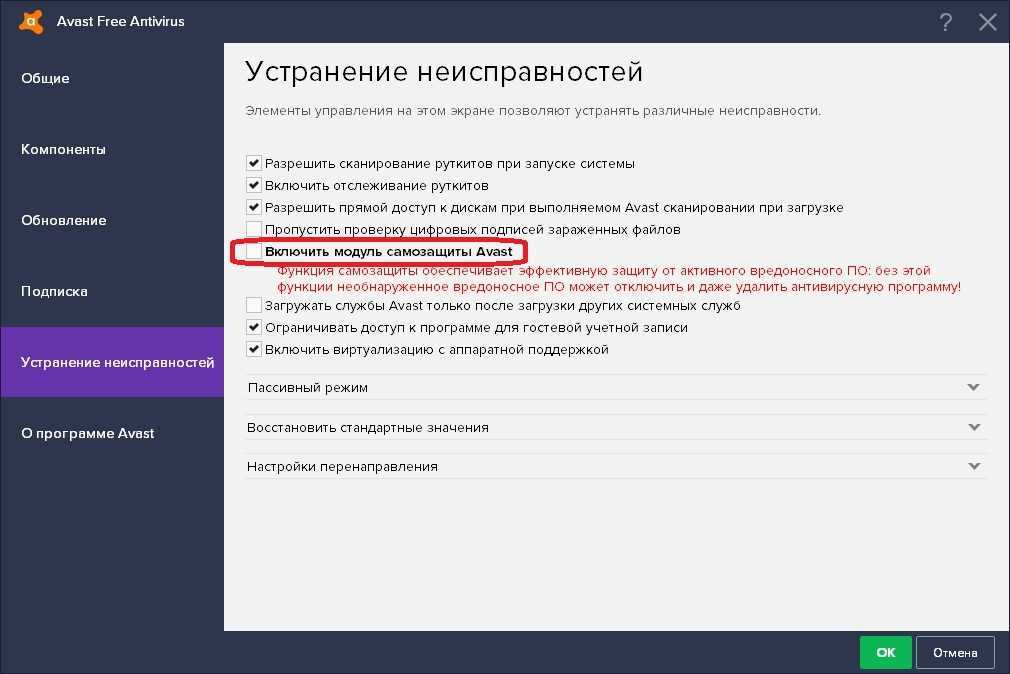This screenshot has height=674, width=1010.
Task: Click the Пассивный режим section label
Action: click(308, 387)
